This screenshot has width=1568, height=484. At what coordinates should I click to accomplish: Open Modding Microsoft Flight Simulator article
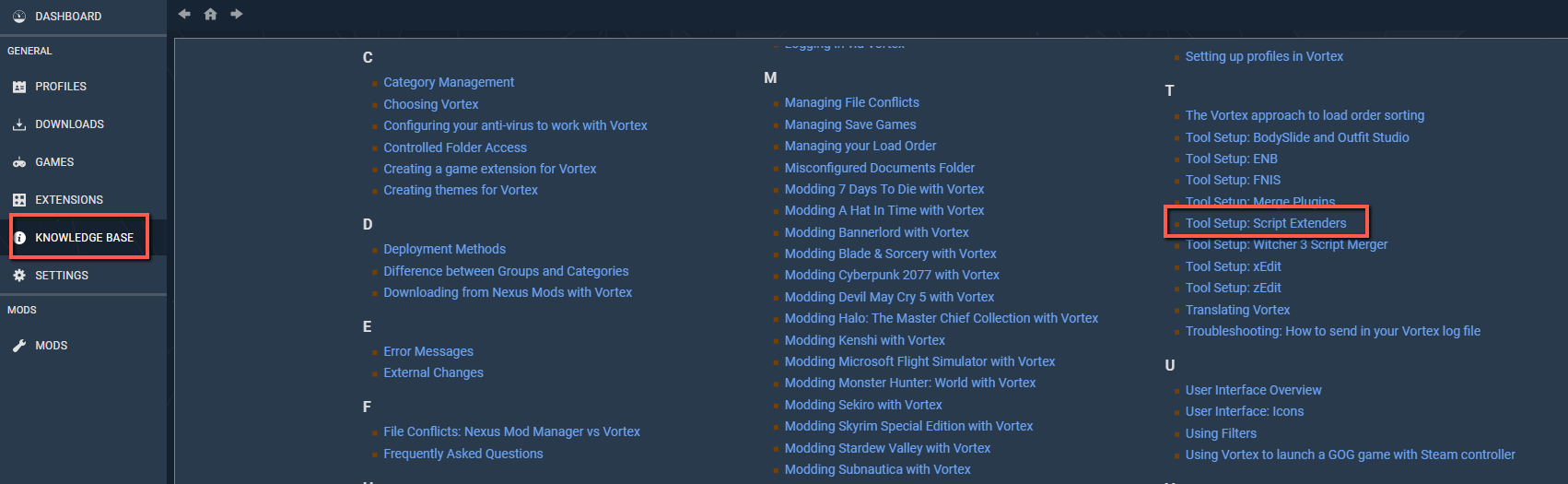(x=920, y=361)
